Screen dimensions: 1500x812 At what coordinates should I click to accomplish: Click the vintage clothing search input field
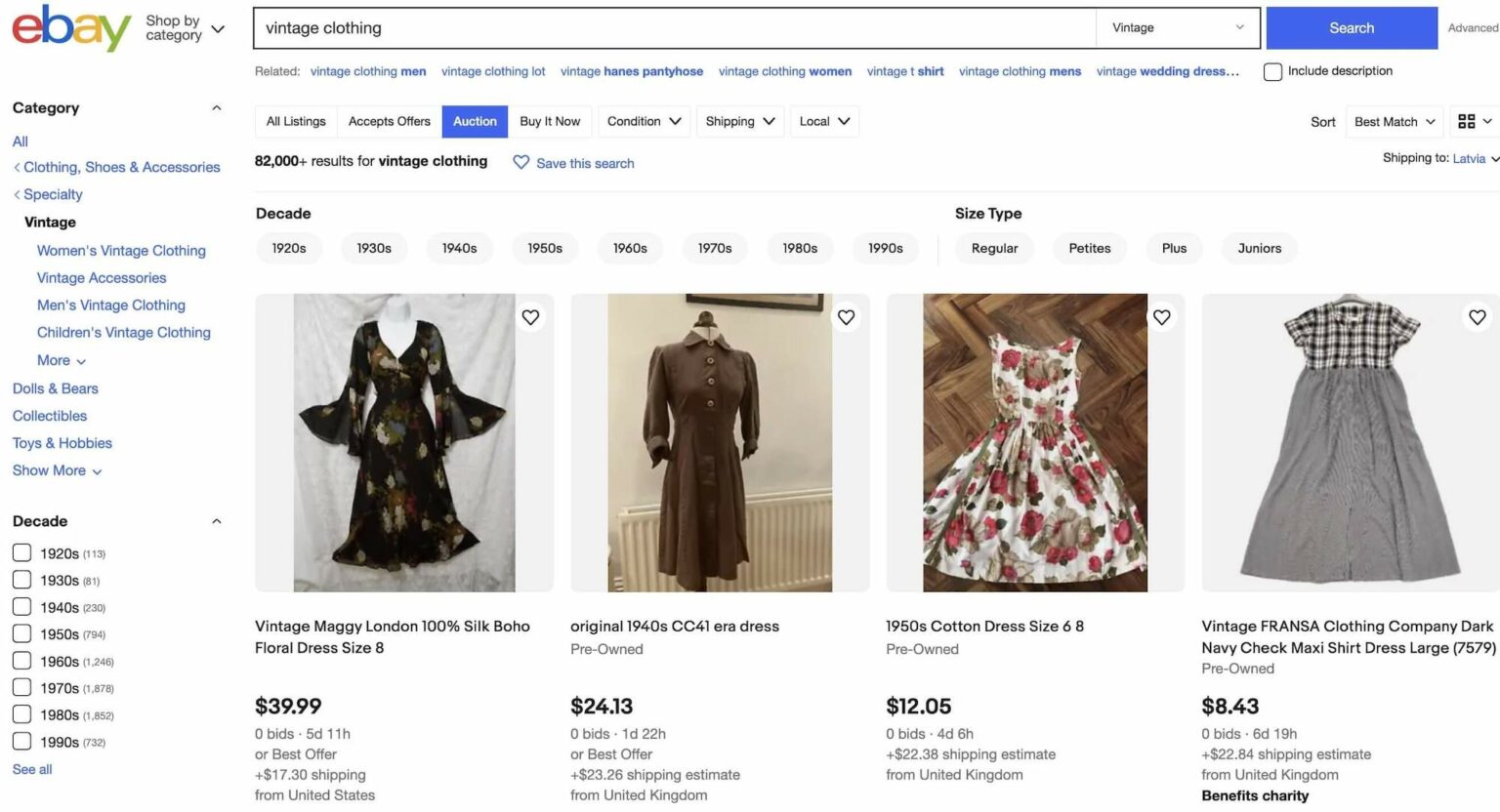675,28
